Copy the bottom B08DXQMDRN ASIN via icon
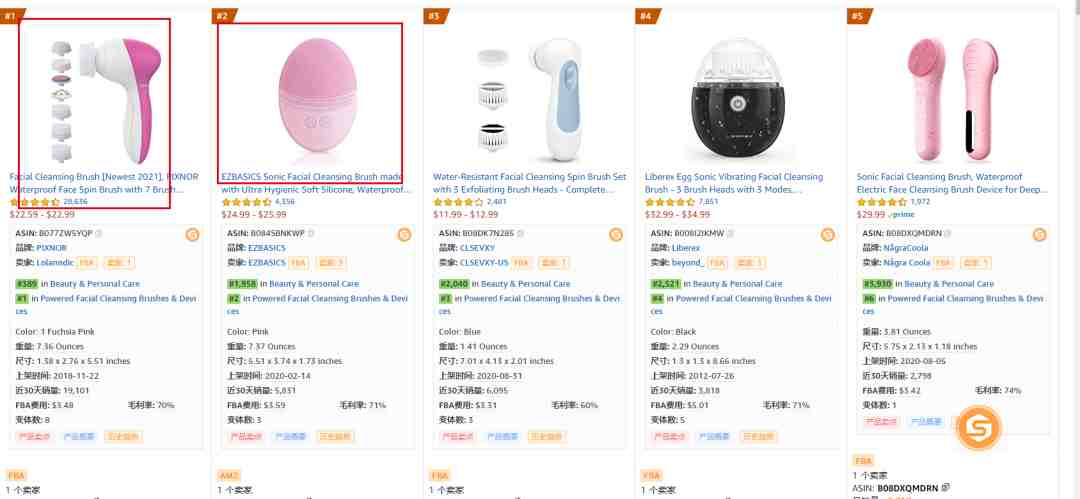This screenshot has height=499, width=1080. pos(946,488)
